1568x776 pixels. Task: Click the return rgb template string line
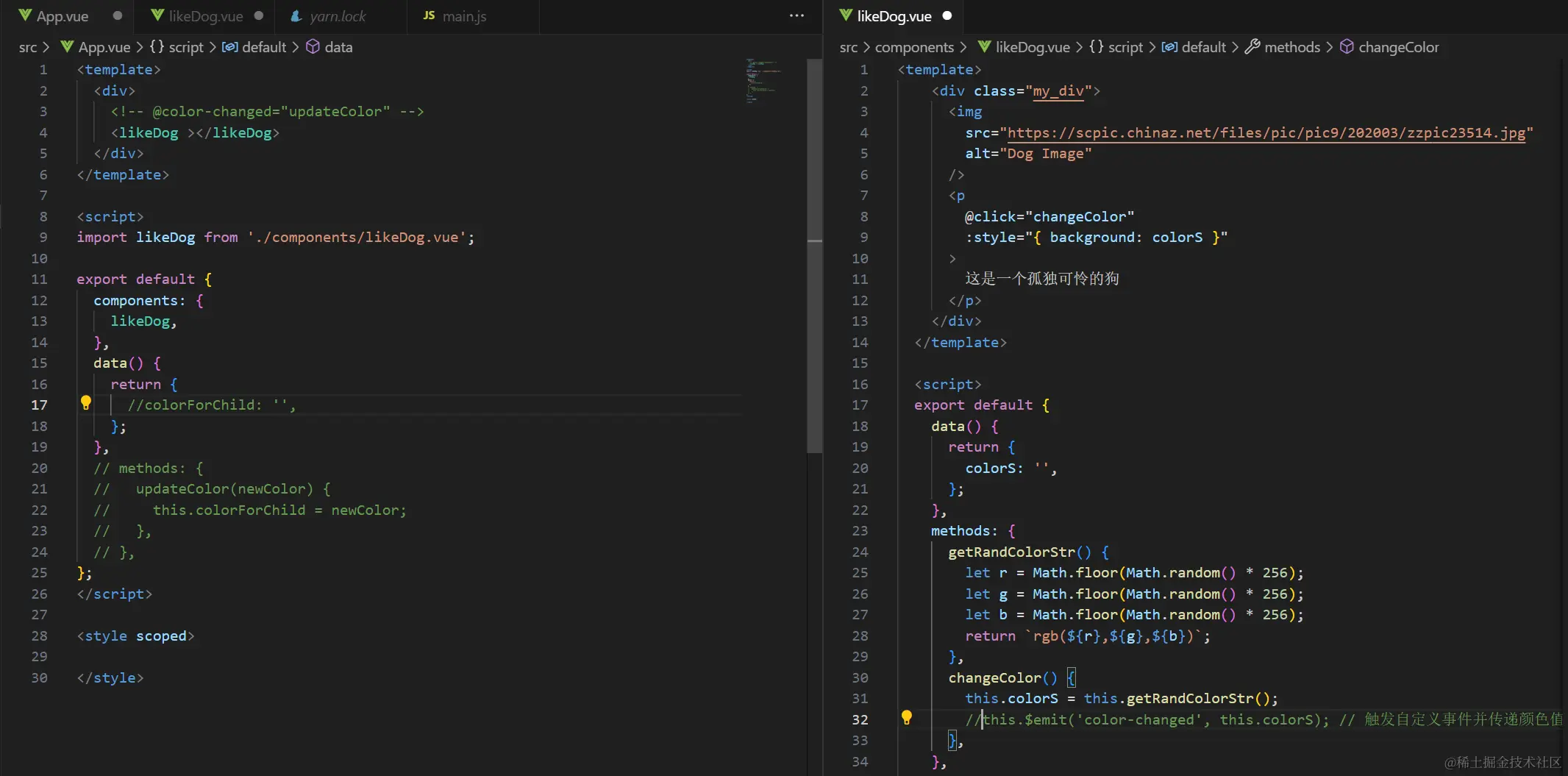(x=1088, y=636)
